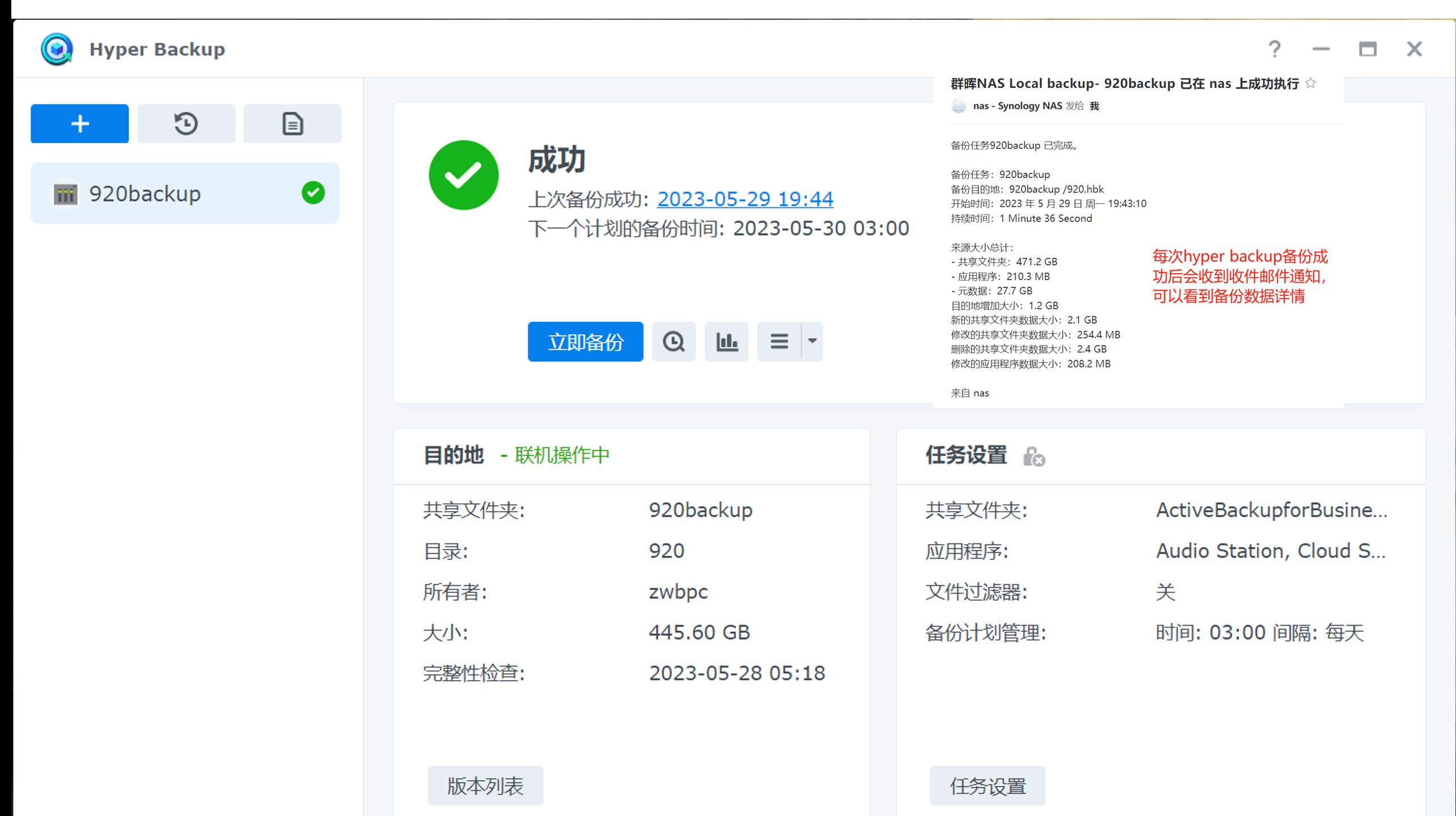Click the shared folder value 920backup in 目的地
Screen dimensions: 1456x816
tap(700, 510)
